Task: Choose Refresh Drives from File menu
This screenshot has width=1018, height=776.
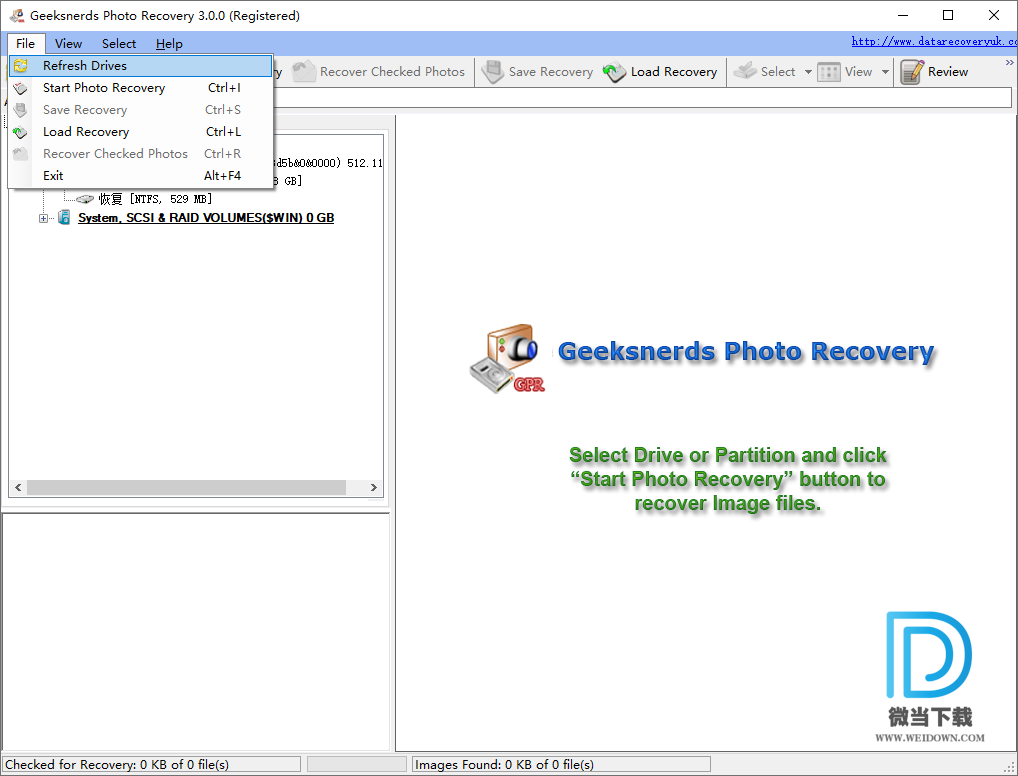Action: 140,66
